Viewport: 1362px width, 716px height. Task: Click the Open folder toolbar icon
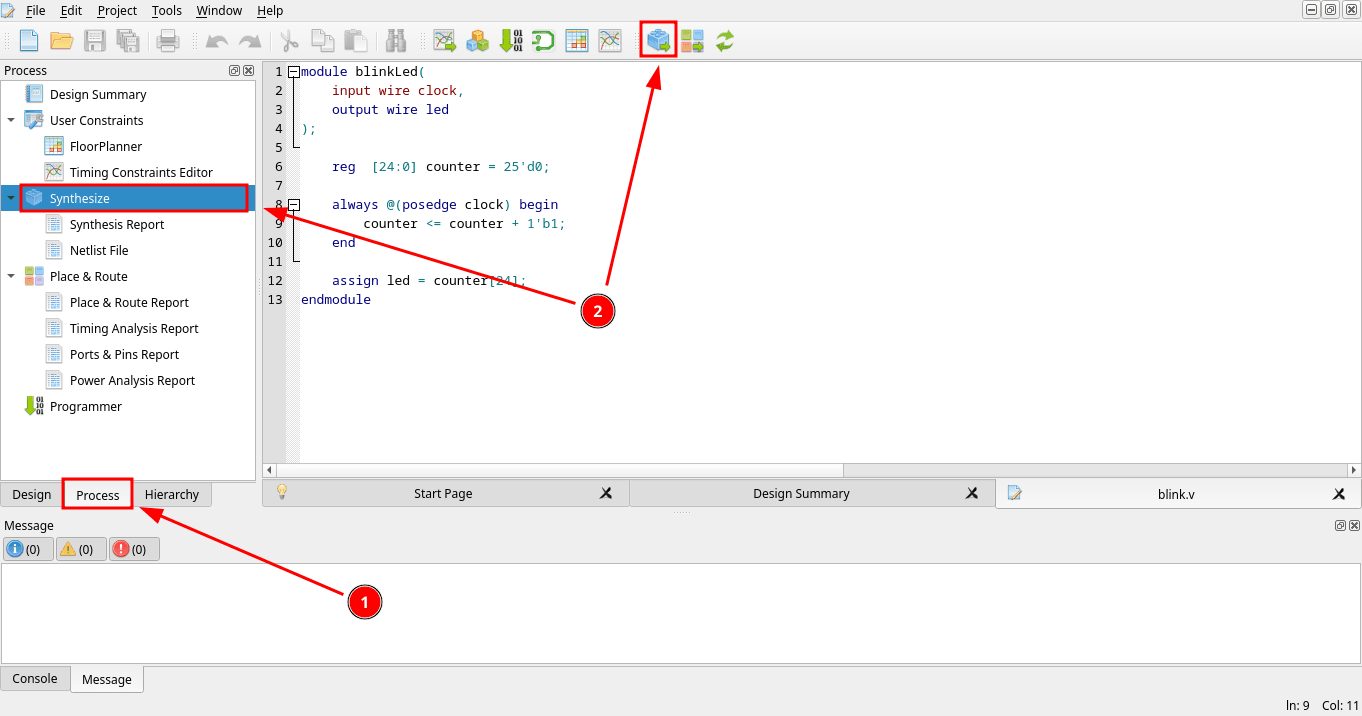click(x=62, y=41)
